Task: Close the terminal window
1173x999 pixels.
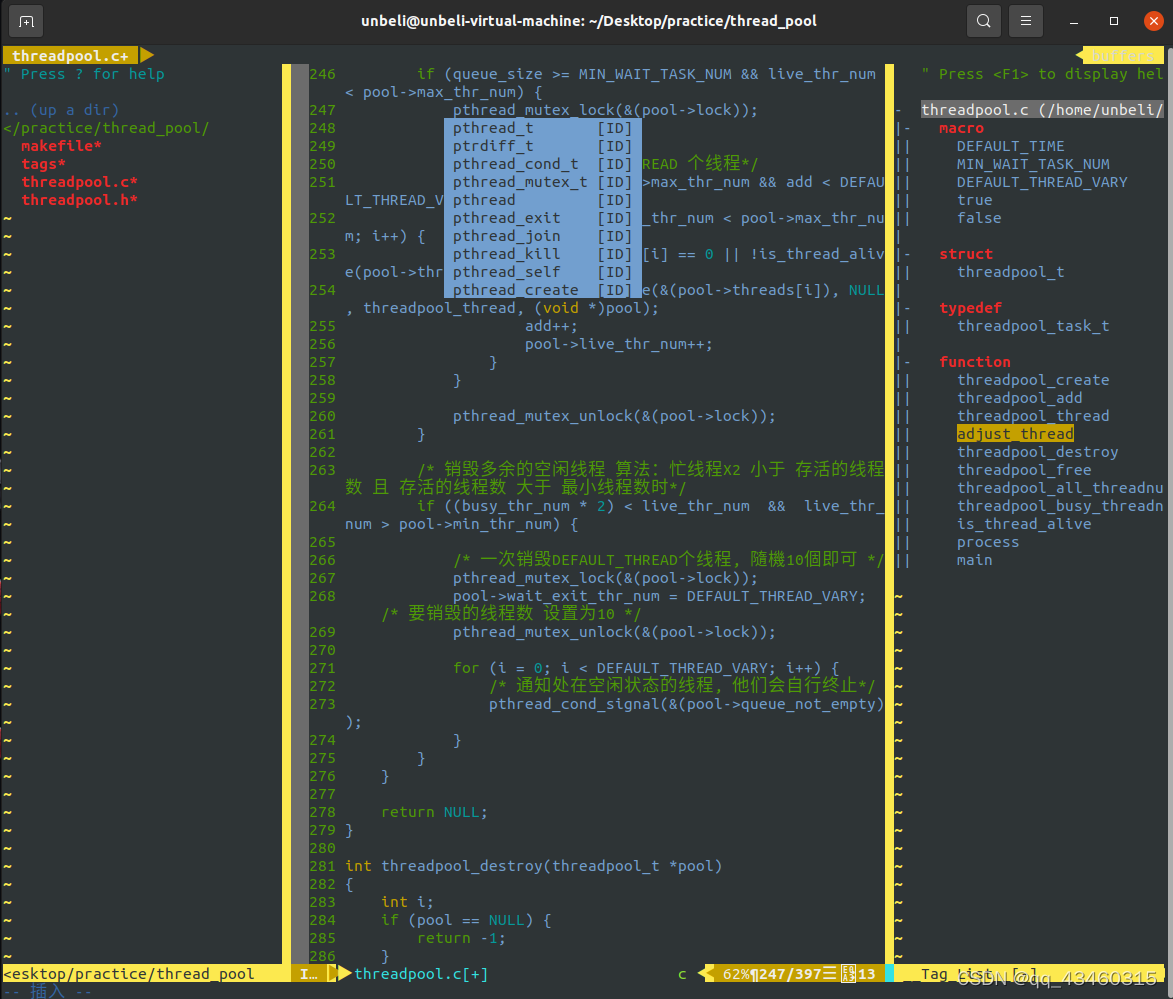Action: pyautogui.click(x=1154, y=21)
